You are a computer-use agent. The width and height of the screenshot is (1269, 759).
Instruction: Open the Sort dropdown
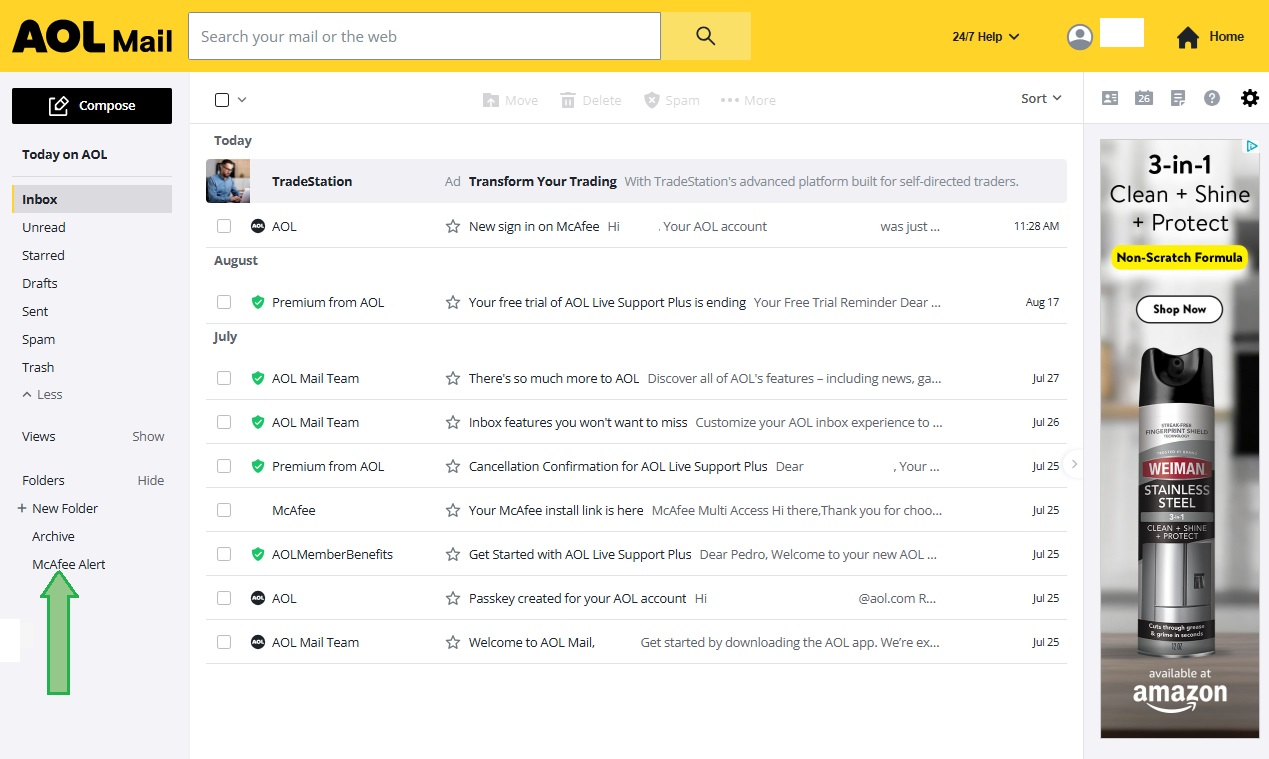[x=1041, y=98]
